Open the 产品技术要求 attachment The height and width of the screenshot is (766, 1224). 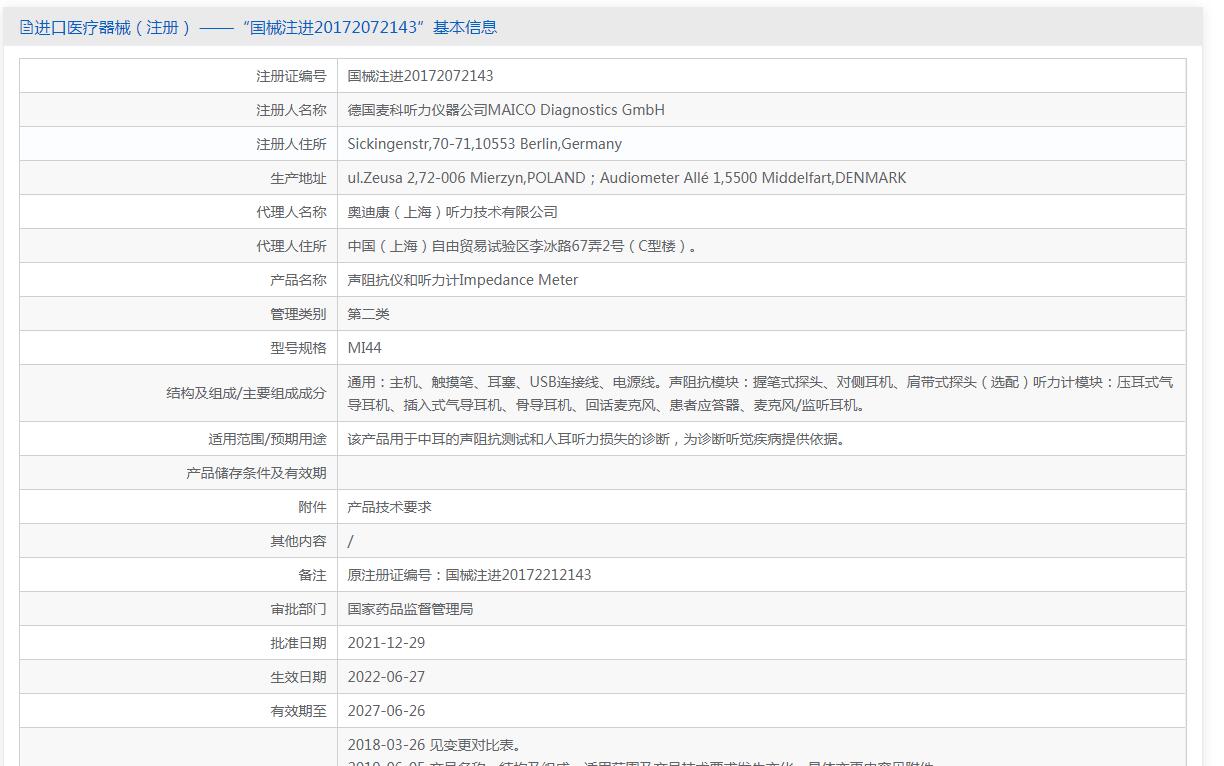point(390,507)
